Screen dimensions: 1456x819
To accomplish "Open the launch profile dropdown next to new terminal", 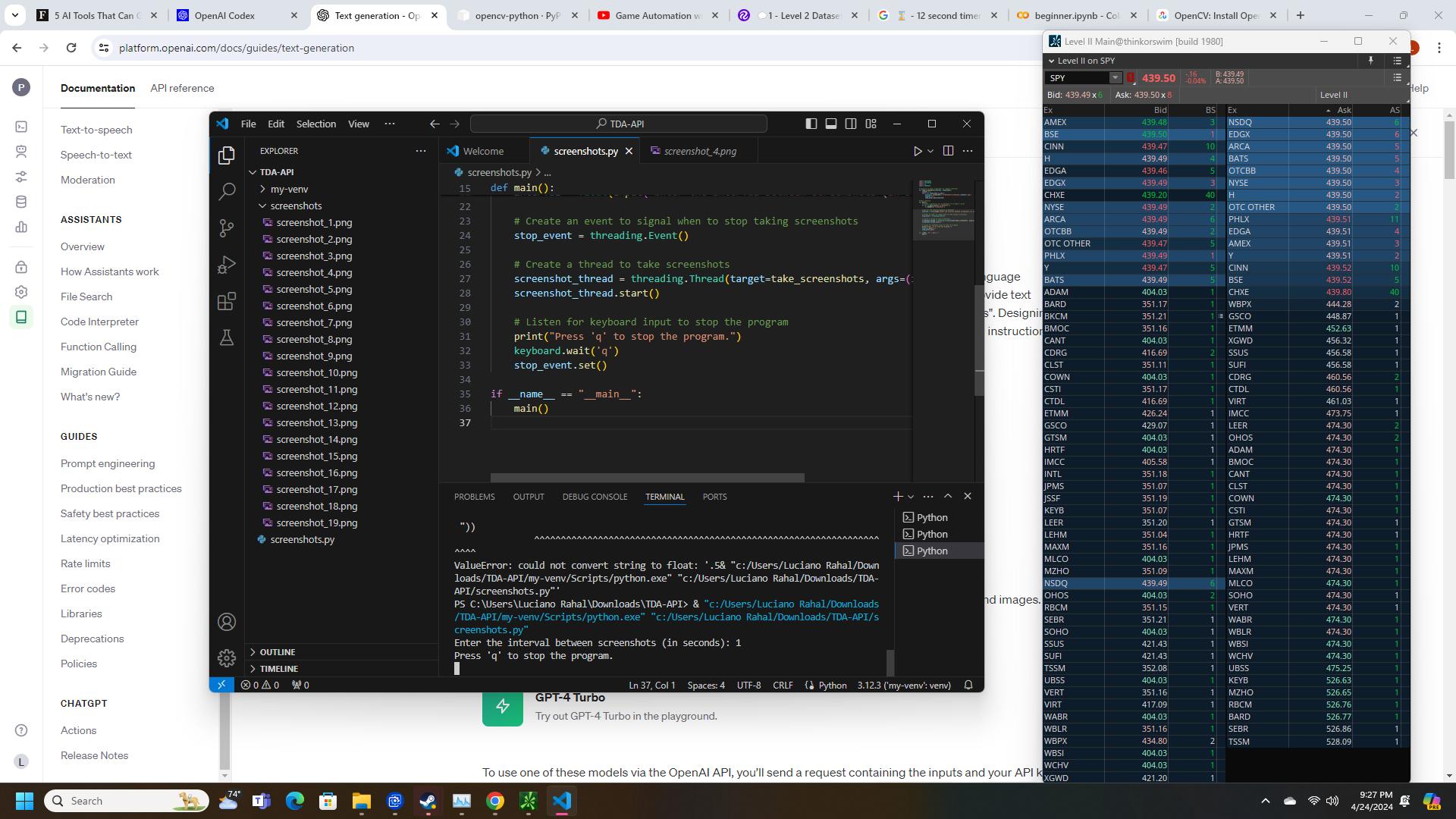I will pyautogui.click(x=911, y=497).
